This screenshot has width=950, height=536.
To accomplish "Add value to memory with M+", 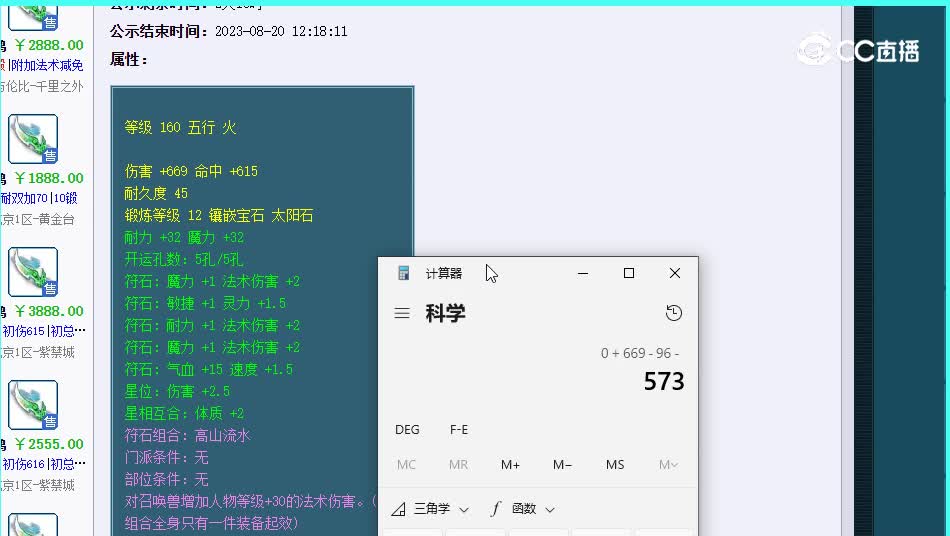I will point(510,465).
